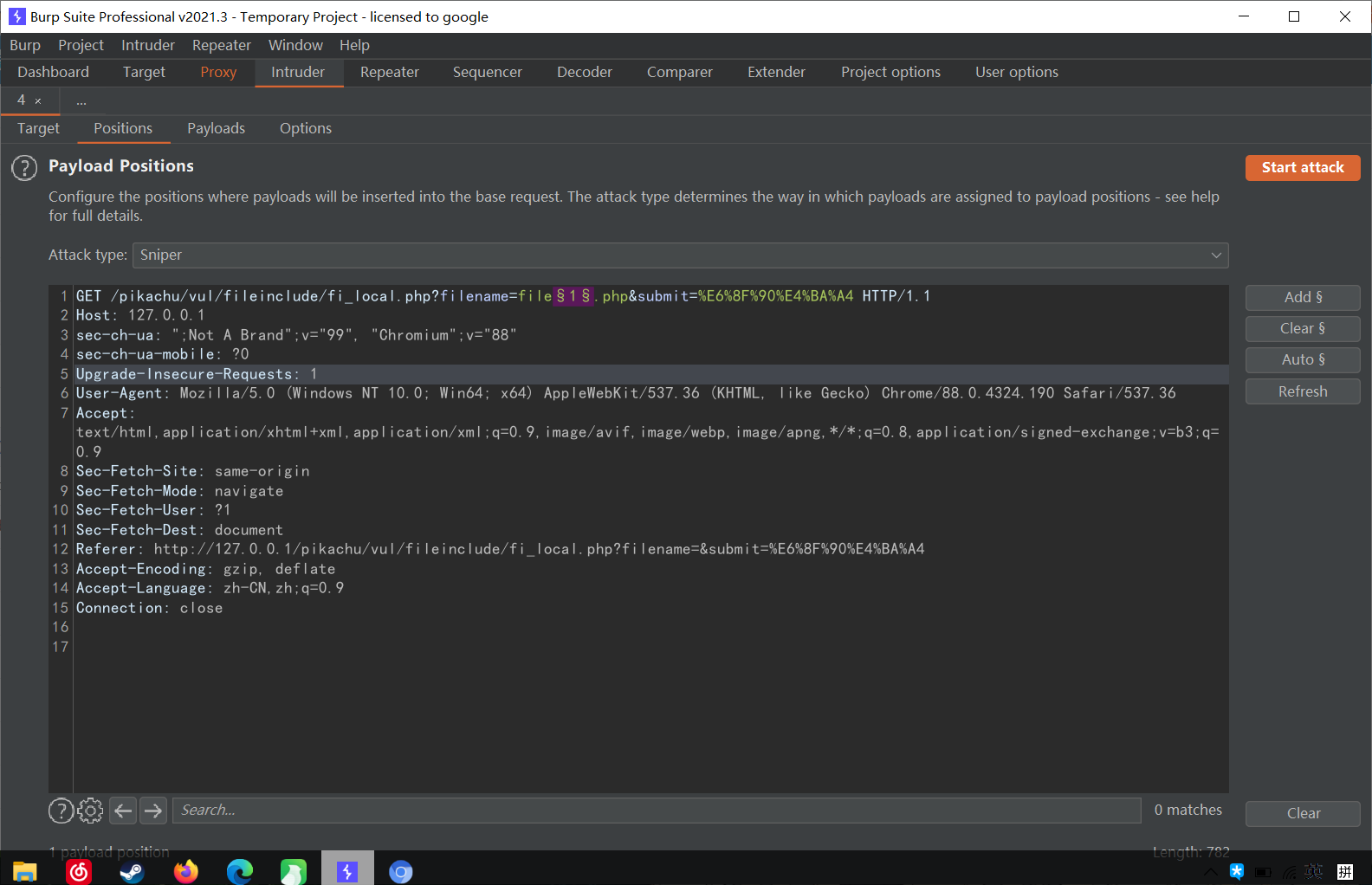Screen dimensions: 1372x885
Task: Click the network tray icon
Action: (1290, 872)
